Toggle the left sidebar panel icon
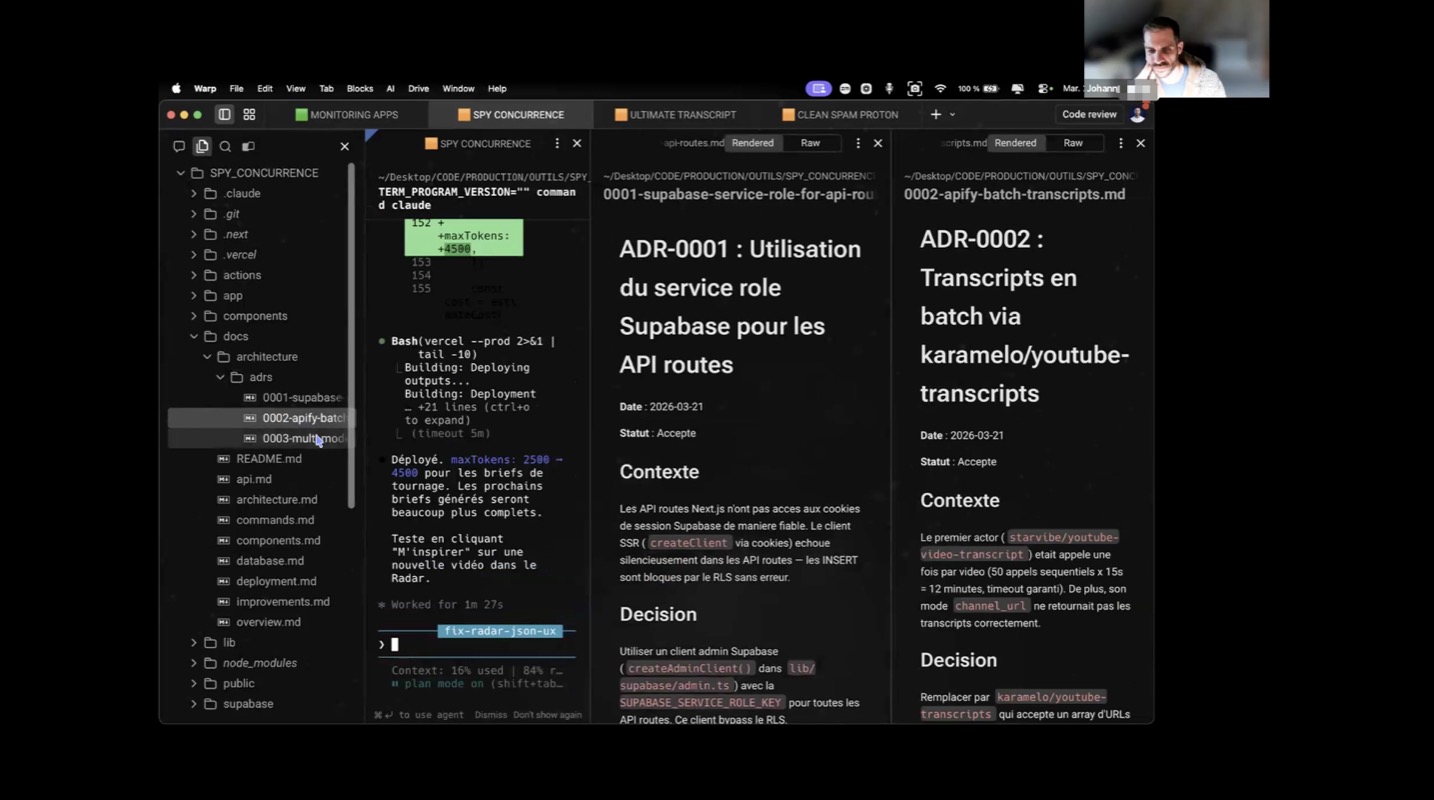 point(224,115)
